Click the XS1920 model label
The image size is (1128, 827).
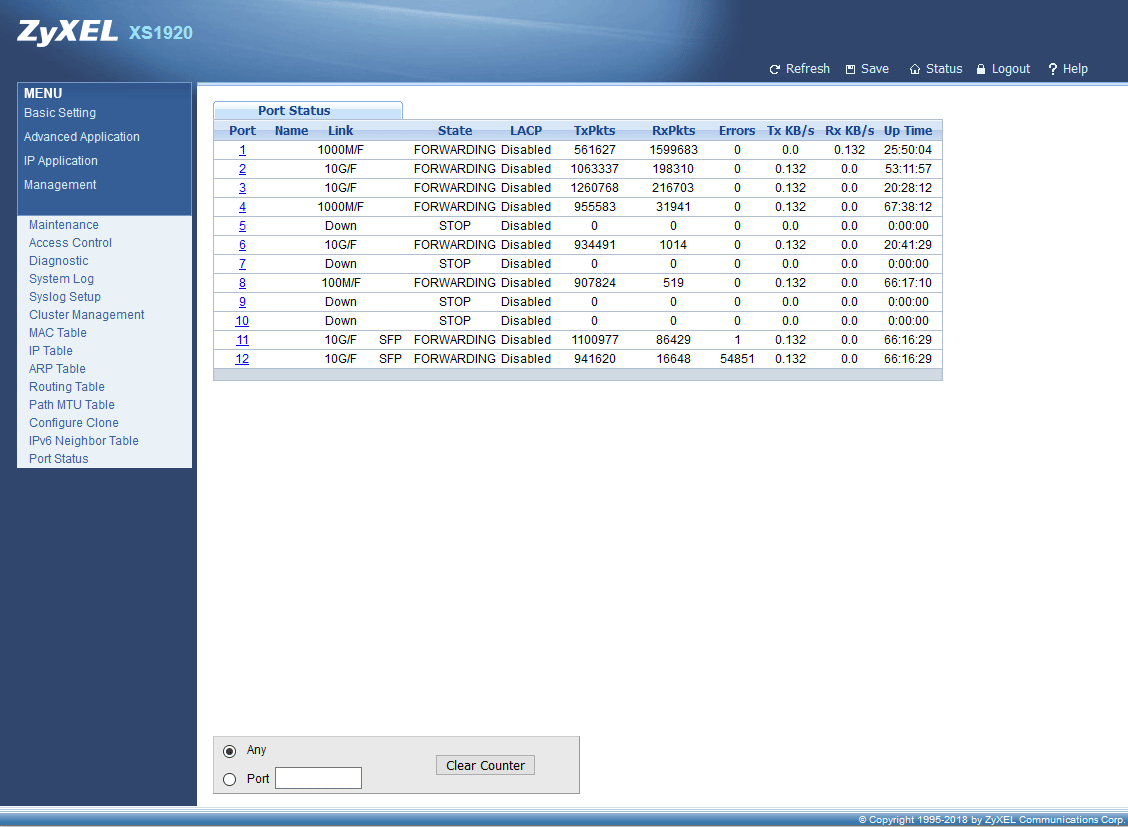(160, 33)
